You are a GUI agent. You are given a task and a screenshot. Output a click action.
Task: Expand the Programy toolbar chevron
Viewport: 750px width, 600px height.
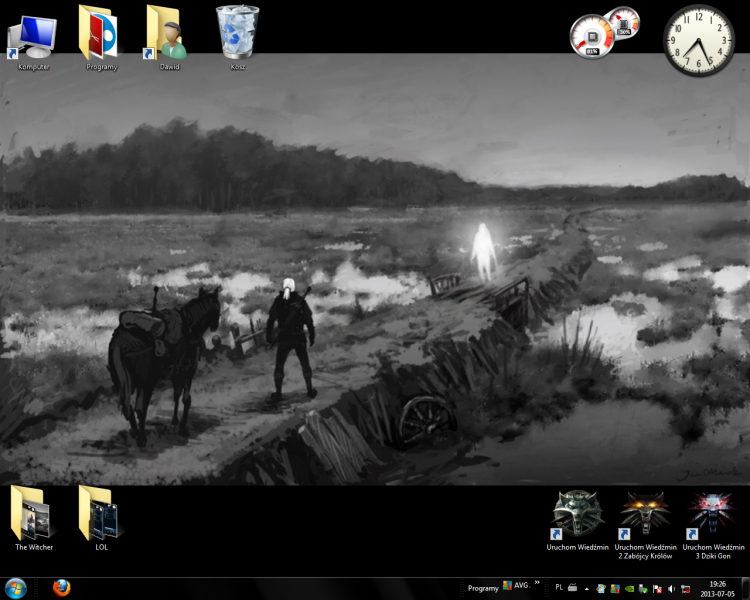coord(537,582)
